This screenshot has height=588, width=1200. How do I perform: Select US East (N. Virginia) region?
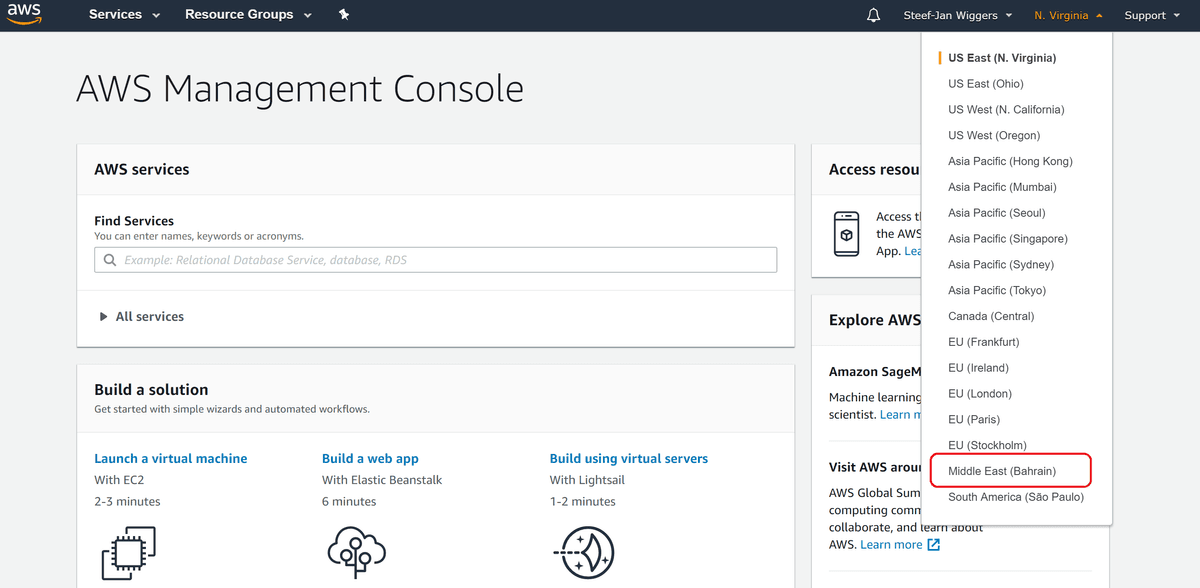click(x=1002, y=58)
